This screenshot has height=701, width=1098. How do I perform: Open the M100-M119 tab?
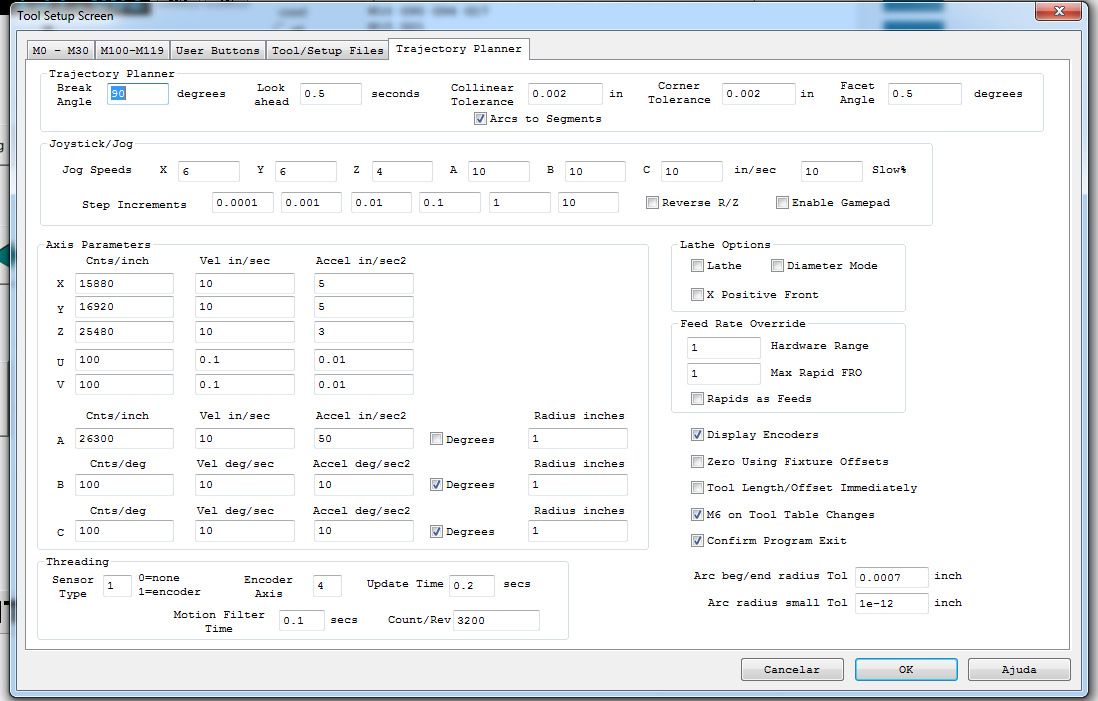tap(133, 50)
